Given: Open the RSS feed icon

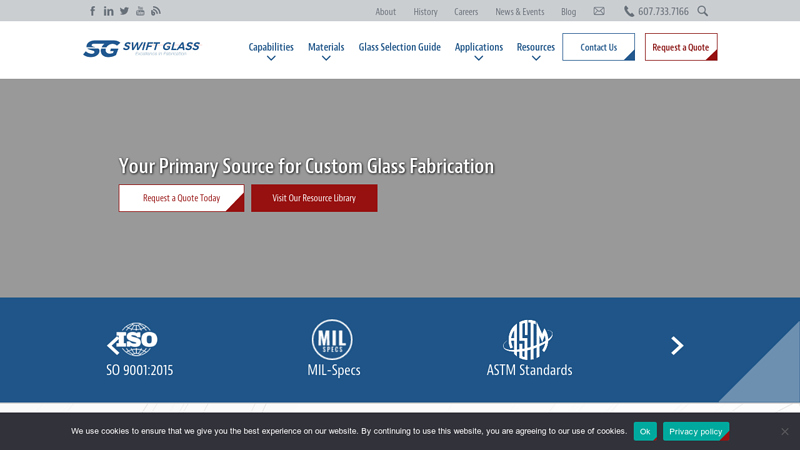Looking at the screenshot, I should [x=156, y=11].
